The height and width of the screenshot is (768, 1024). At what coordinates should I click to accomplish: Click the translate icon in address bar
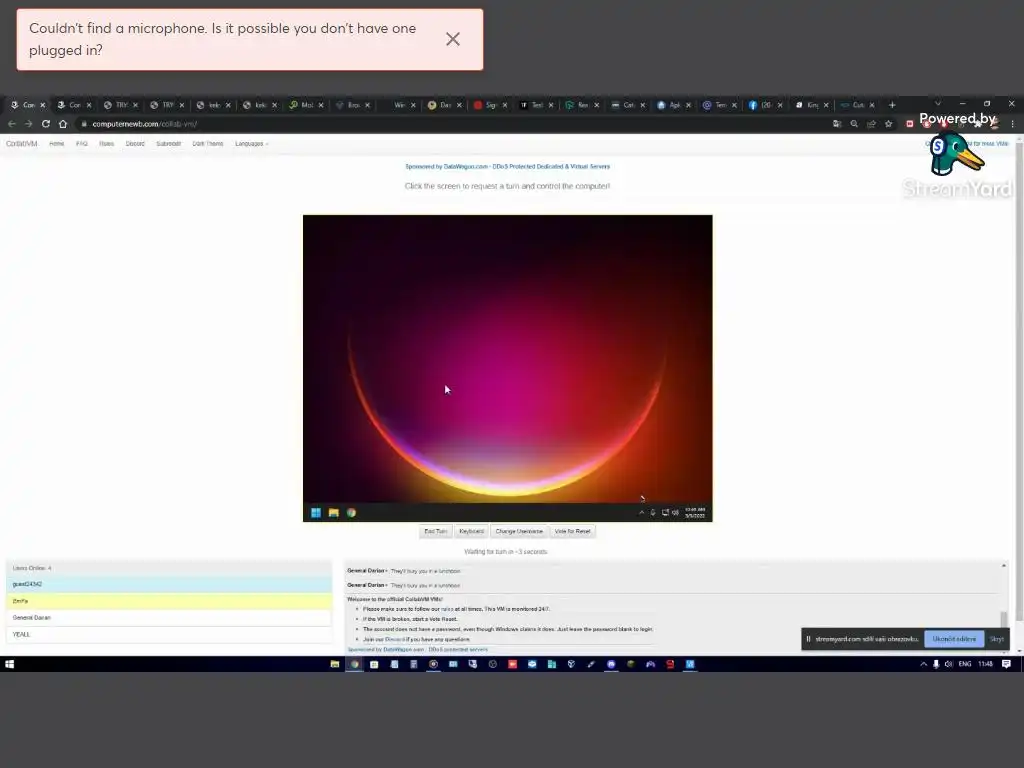(837, 123)
